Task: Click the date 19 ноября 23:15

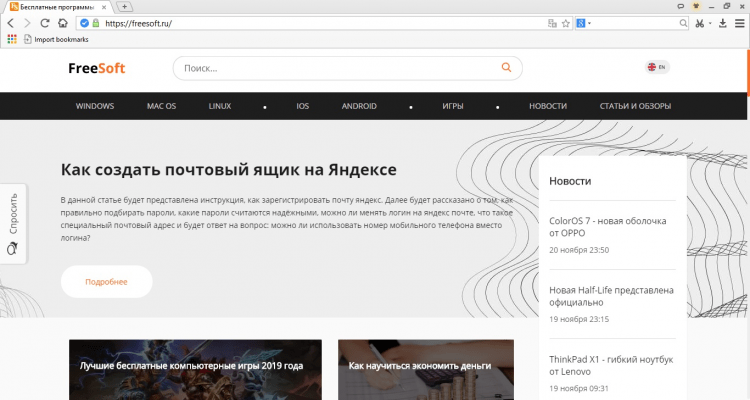Action: coord(579,319)
